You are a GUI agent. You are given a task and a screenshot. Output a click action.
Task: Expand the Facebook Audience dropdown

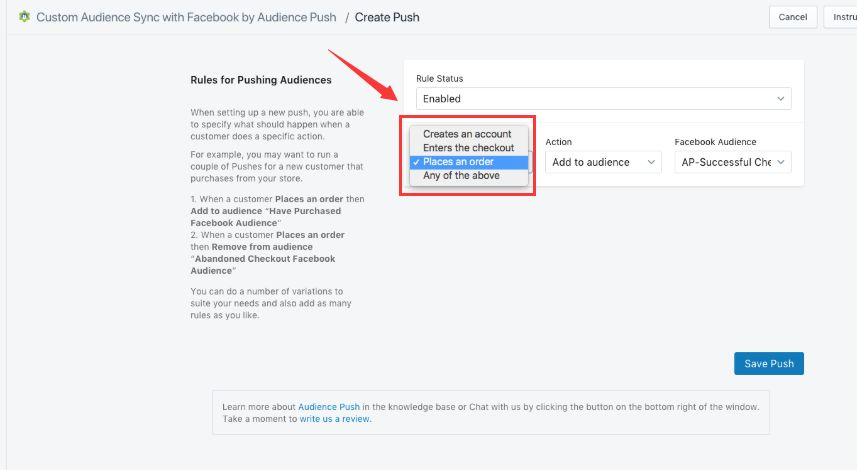pyautogui.click(x=733, y=162)
